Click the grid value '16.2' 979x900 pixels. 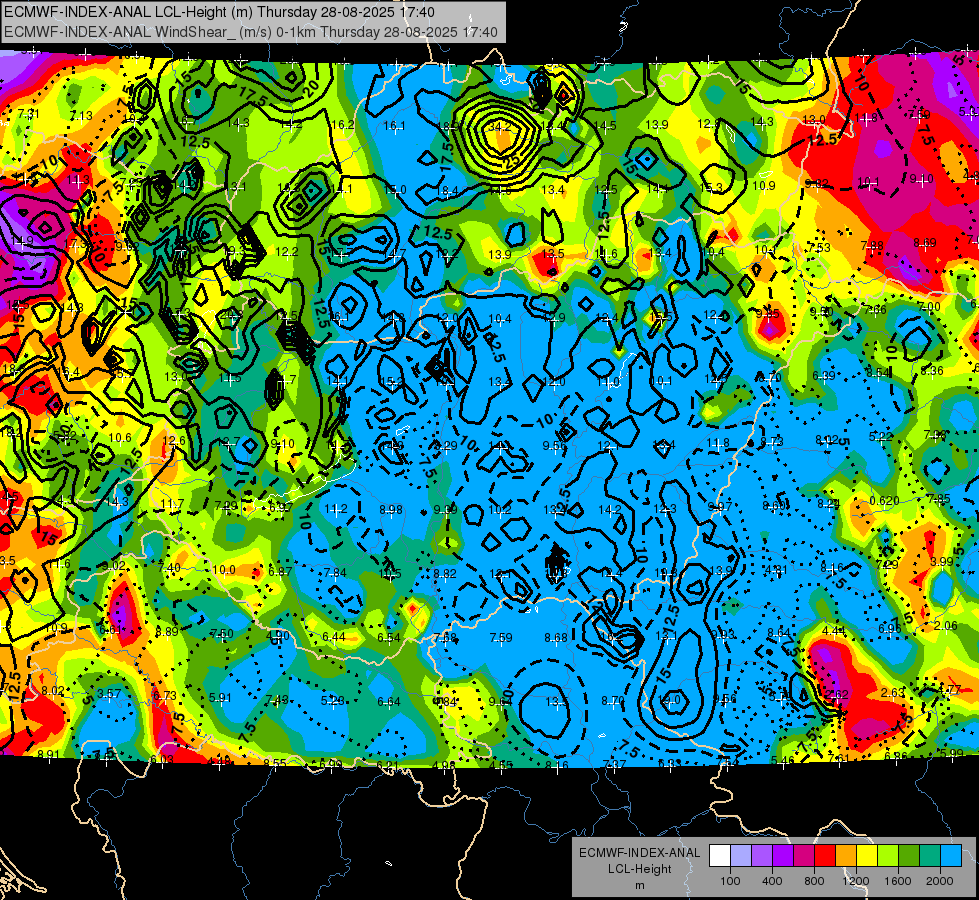click(x=343, y=125)
